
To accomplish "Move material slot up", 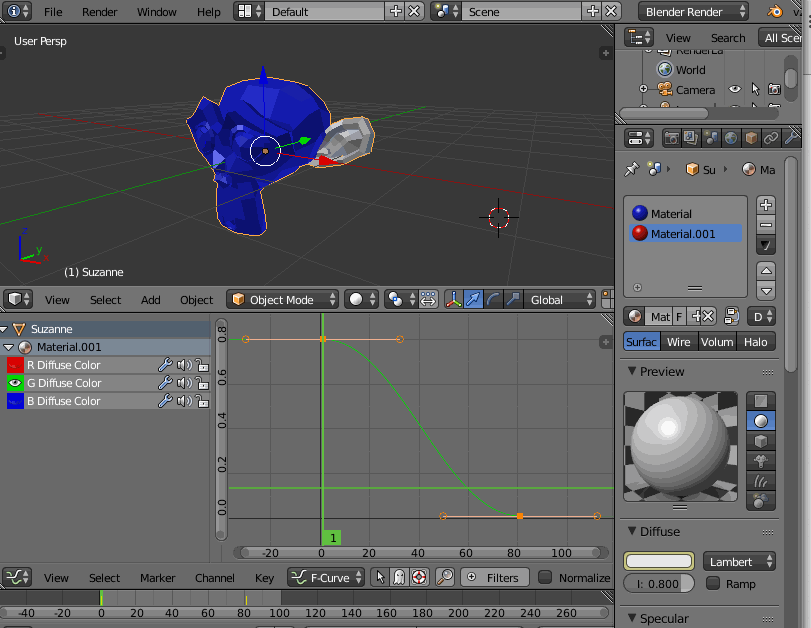I will tap(766, 271).
